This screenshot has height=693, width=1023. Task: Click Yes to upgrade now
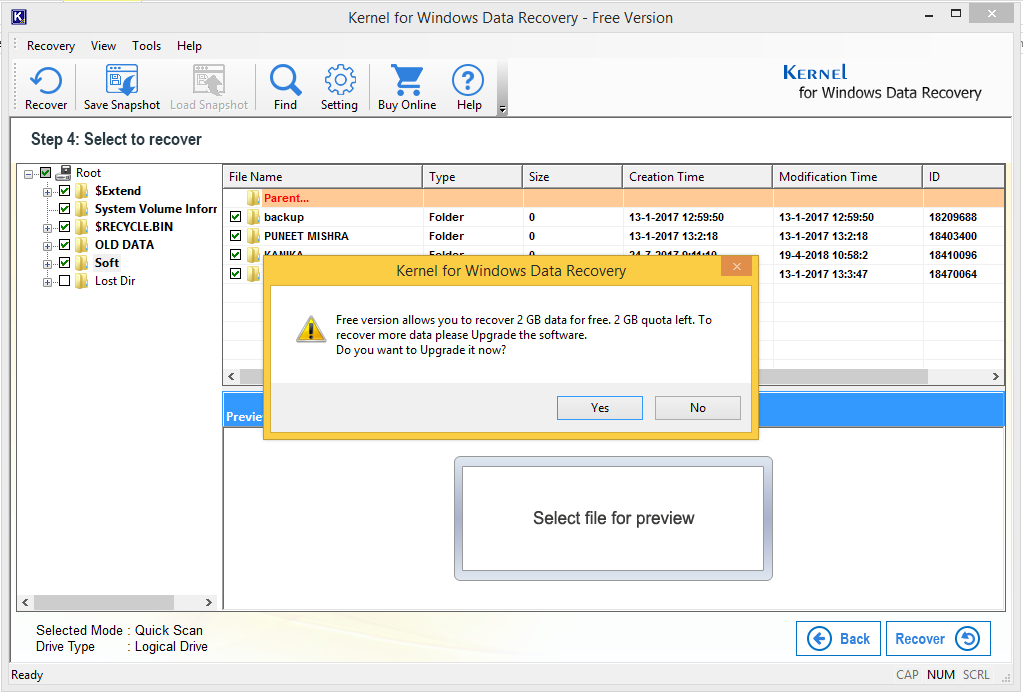click(x=600, y=408)
